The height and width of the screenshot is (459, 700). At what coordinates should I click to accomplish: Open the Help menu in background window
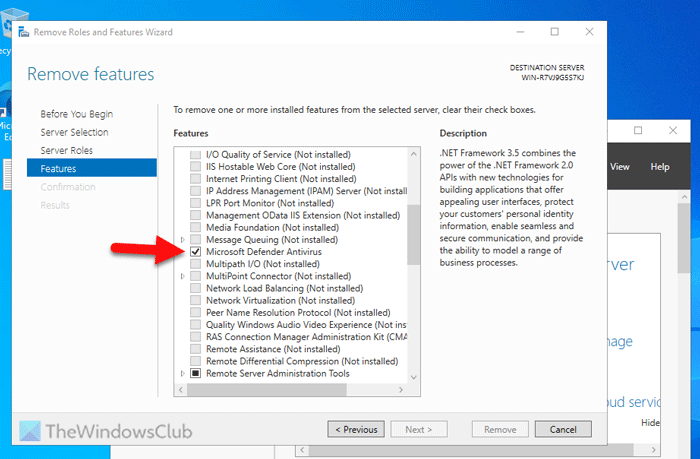pyautogui.click(x=659, y=167)
